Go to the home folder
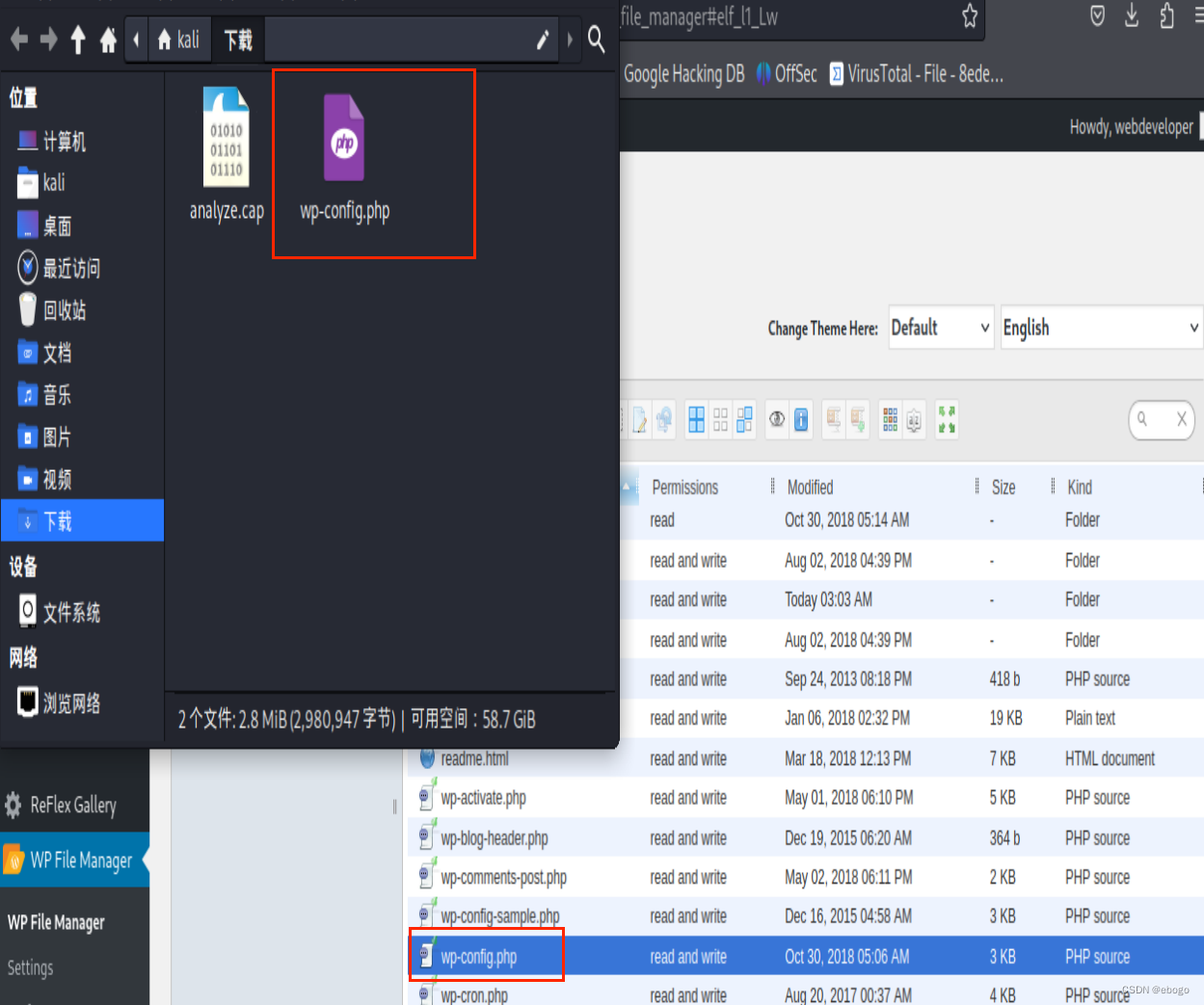Viewport: 1204px width, 1005px height. 108,40
